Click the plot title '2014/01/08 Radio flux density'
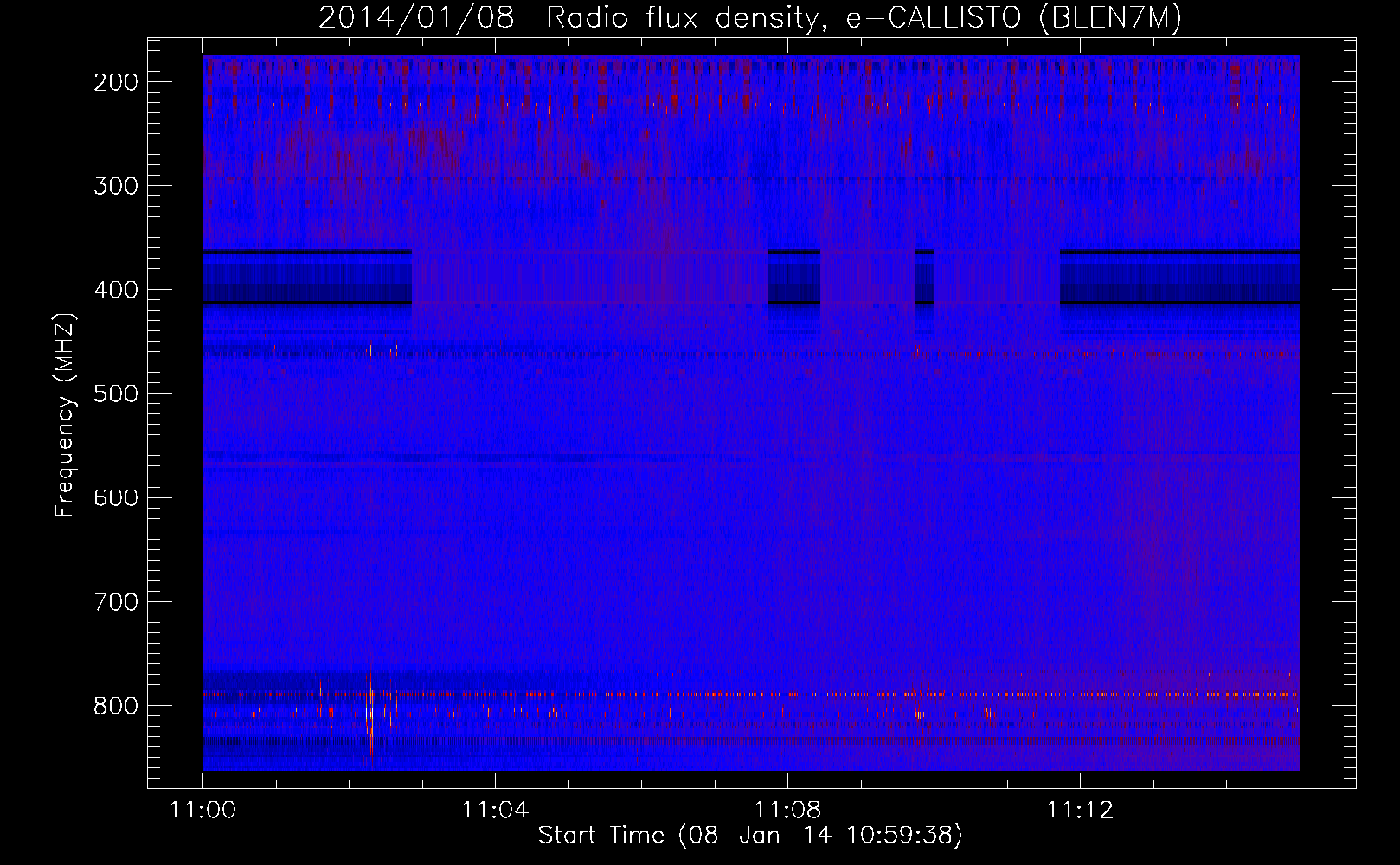The height and width of the screenshot is (865, 1400). [749, 18]
